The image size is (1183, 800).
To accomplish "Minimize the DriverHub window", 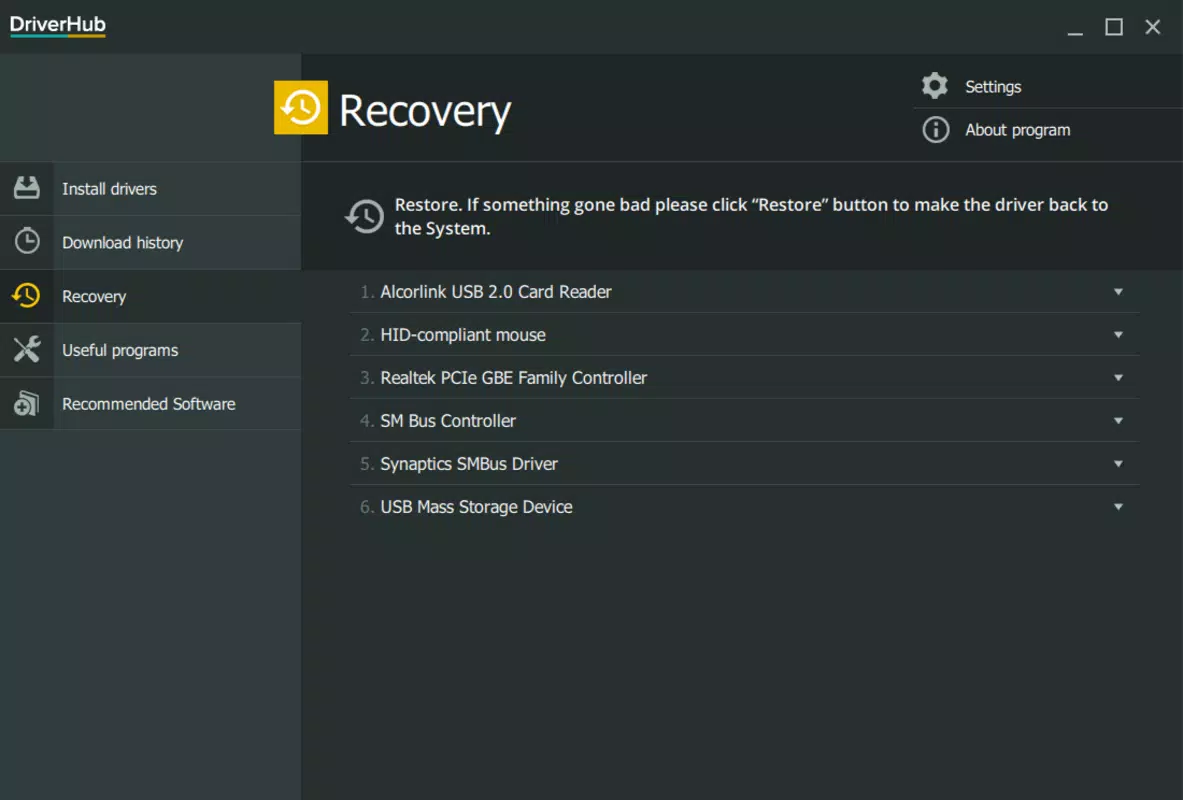I will click(1075, 27).
